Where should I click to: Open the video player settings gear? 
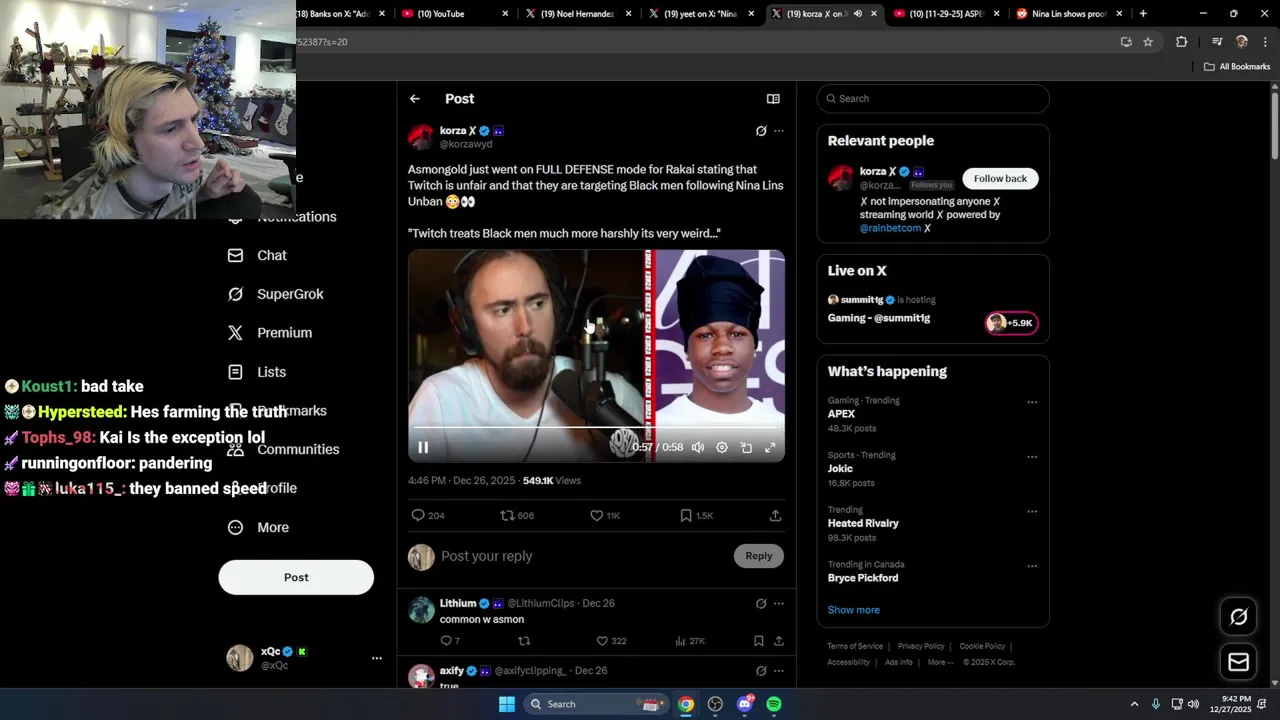tap(722, 448)
